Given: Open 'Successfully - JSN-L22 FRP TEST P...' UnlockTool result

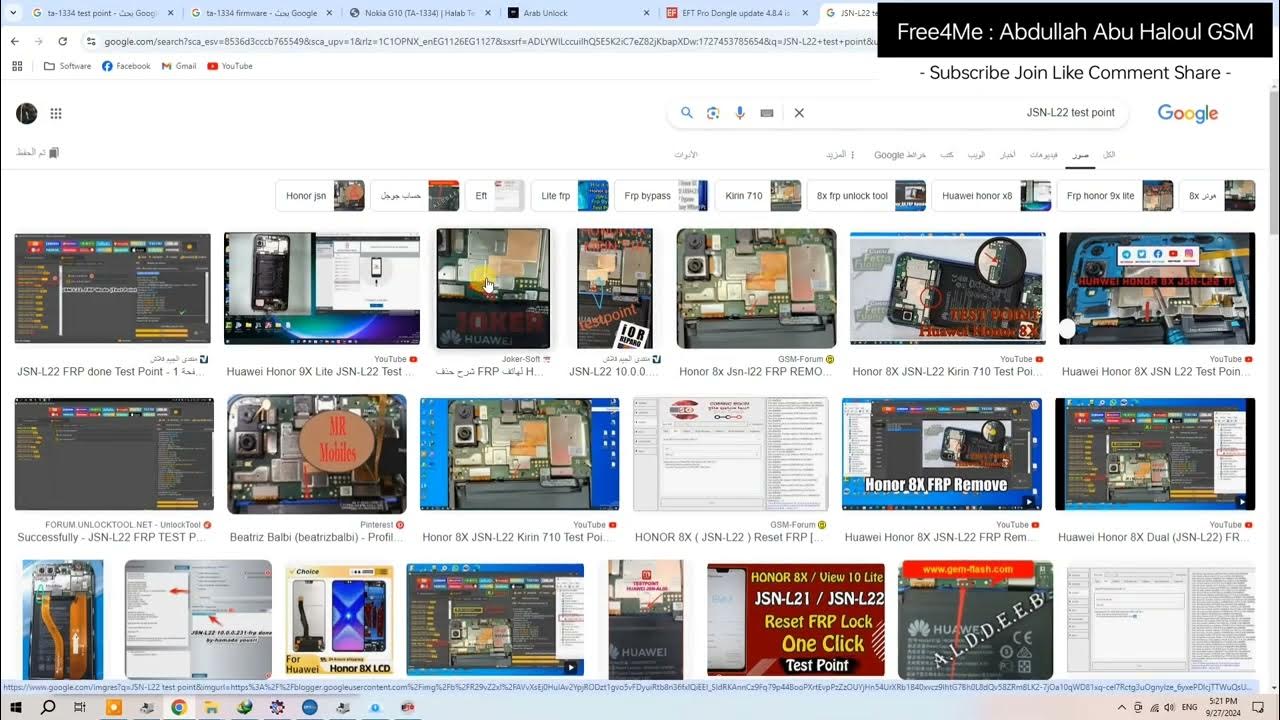Looking at the screenshot, I should point(113,455).
